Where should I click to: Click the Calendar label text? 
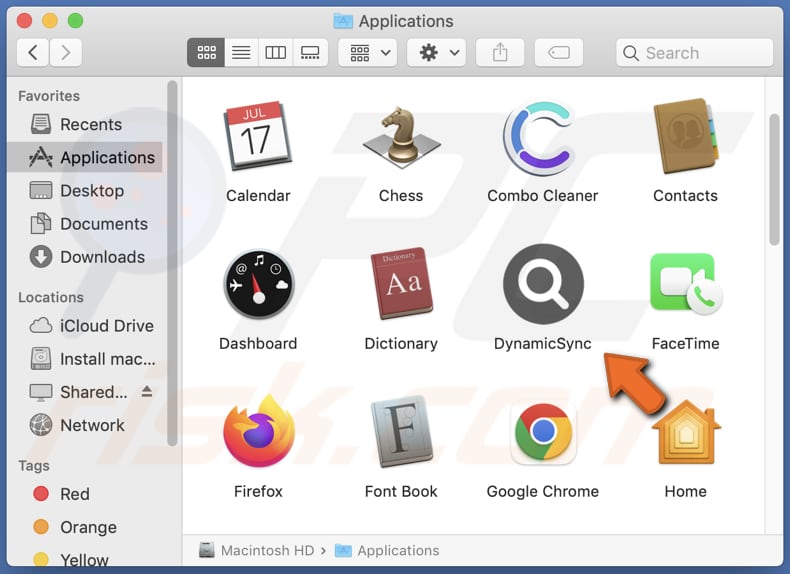258,196
